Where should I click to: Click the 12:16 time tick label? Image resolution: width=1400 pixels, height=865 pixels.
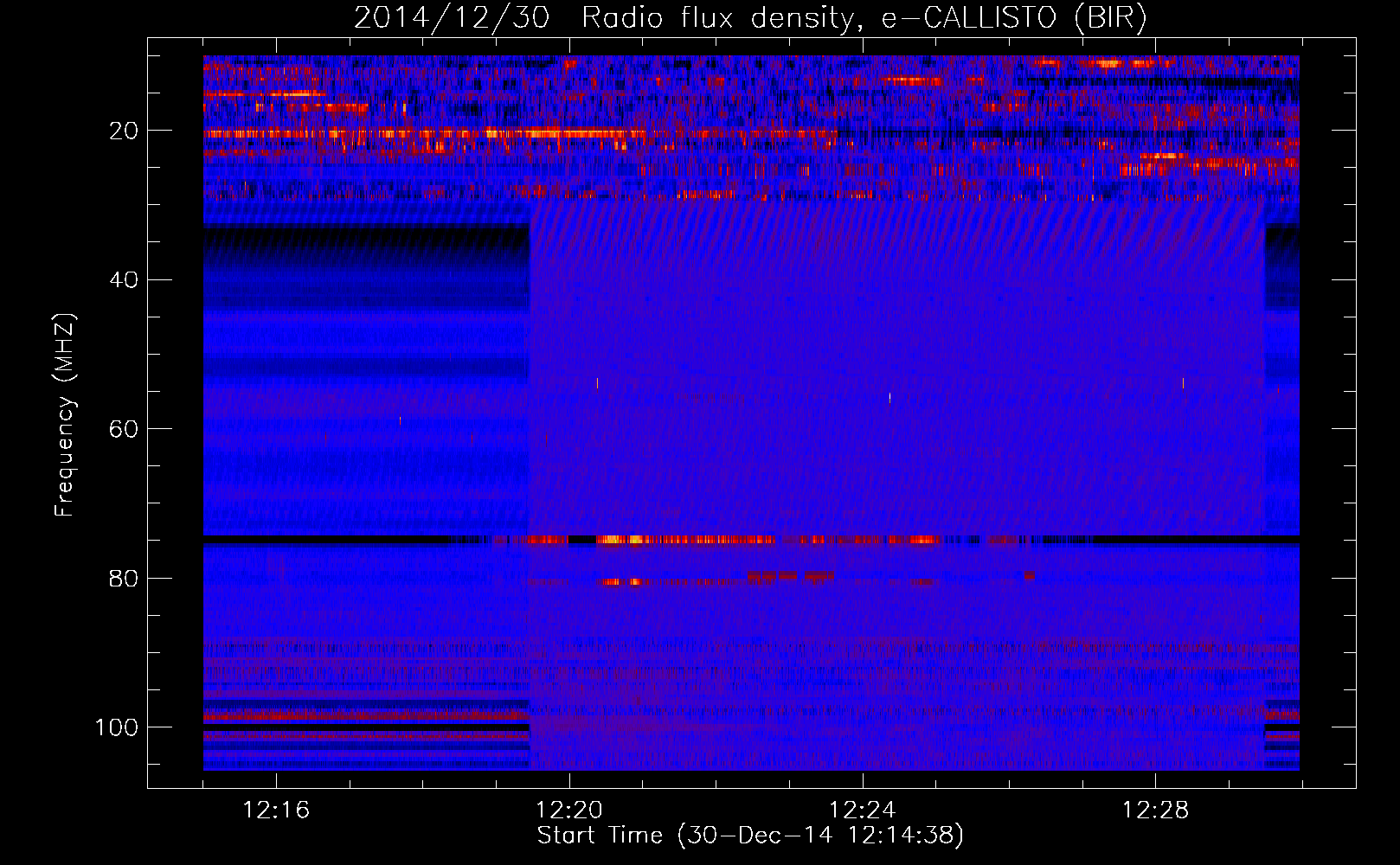click(276, 810)
